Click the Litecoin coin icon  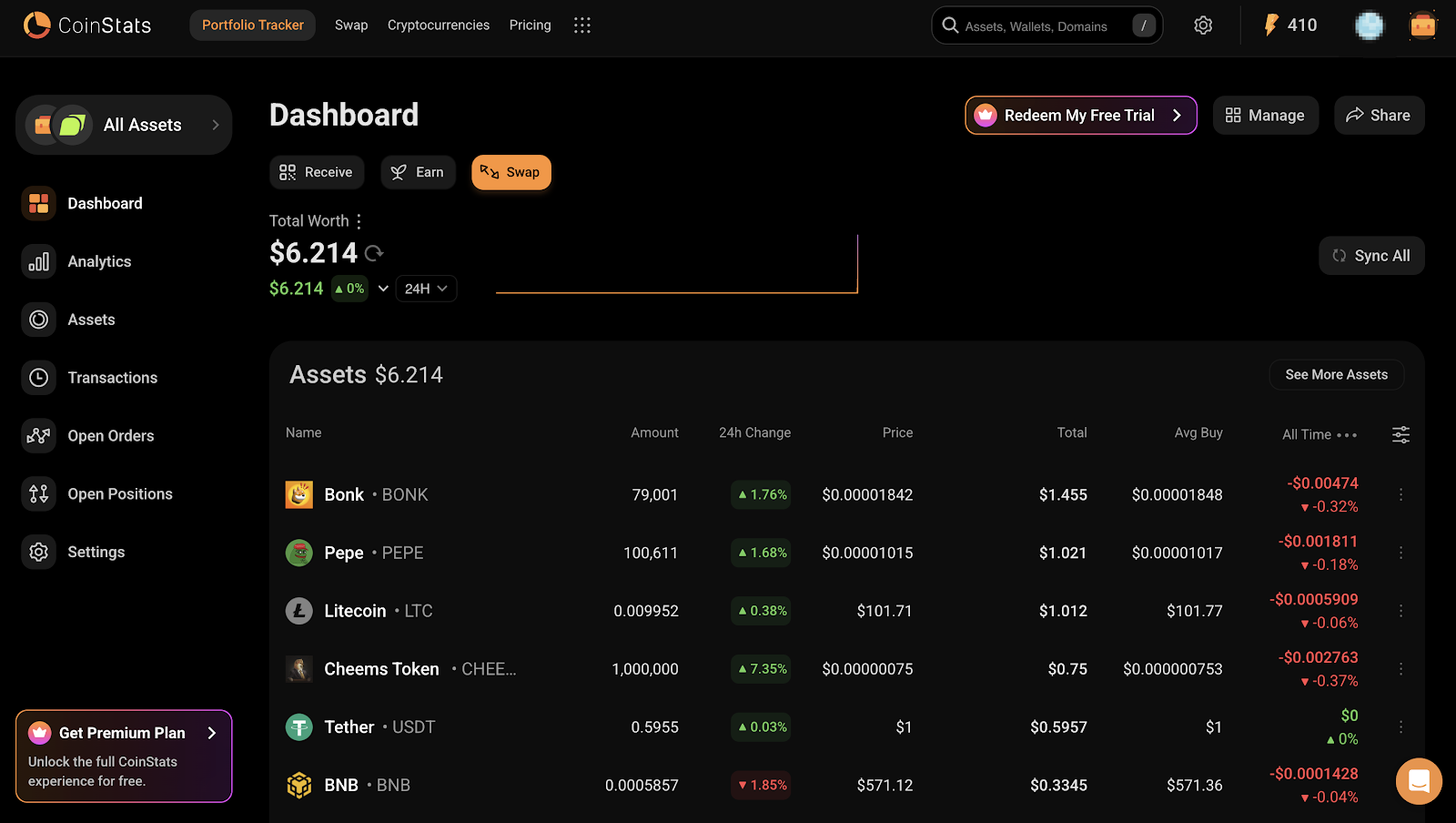click(x=299, y=611)
